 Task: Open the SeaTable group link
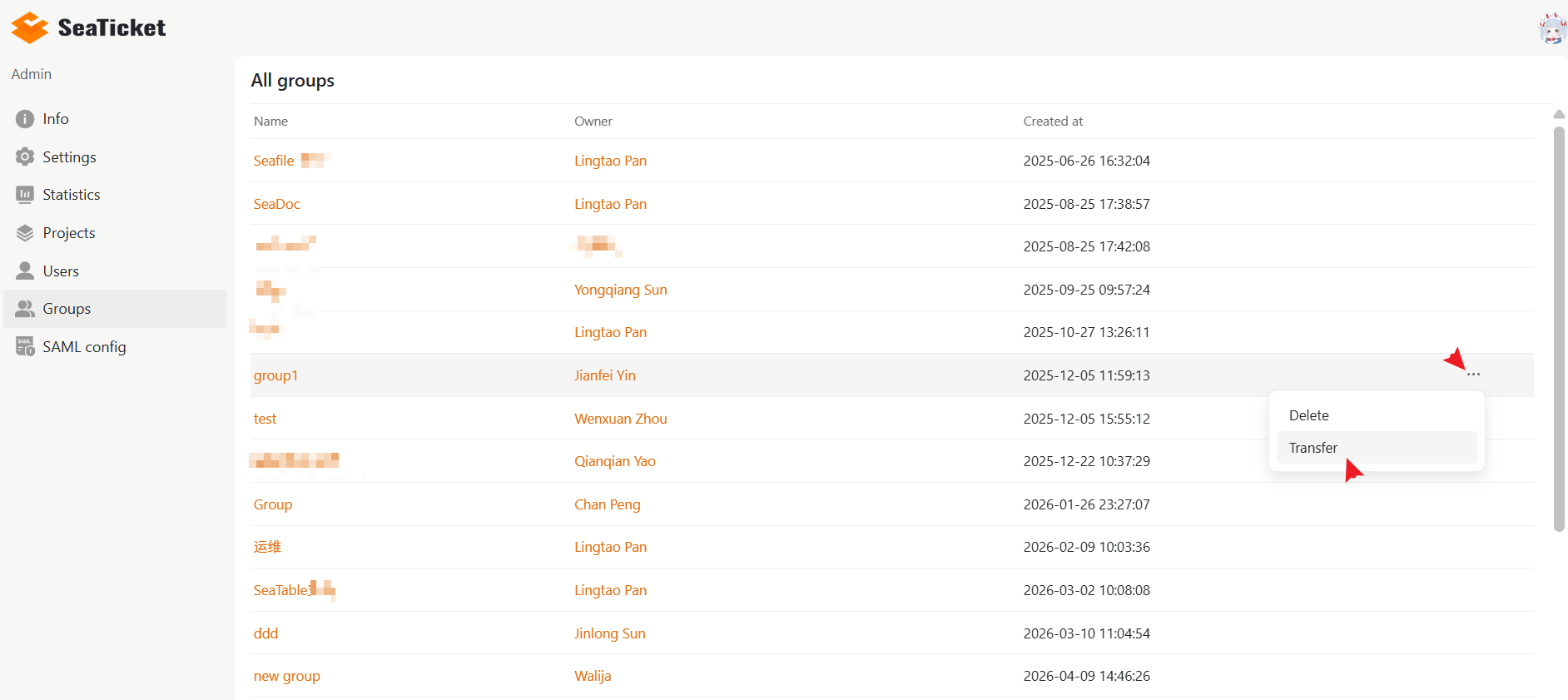pyautogui.click(x=281, y=590)
